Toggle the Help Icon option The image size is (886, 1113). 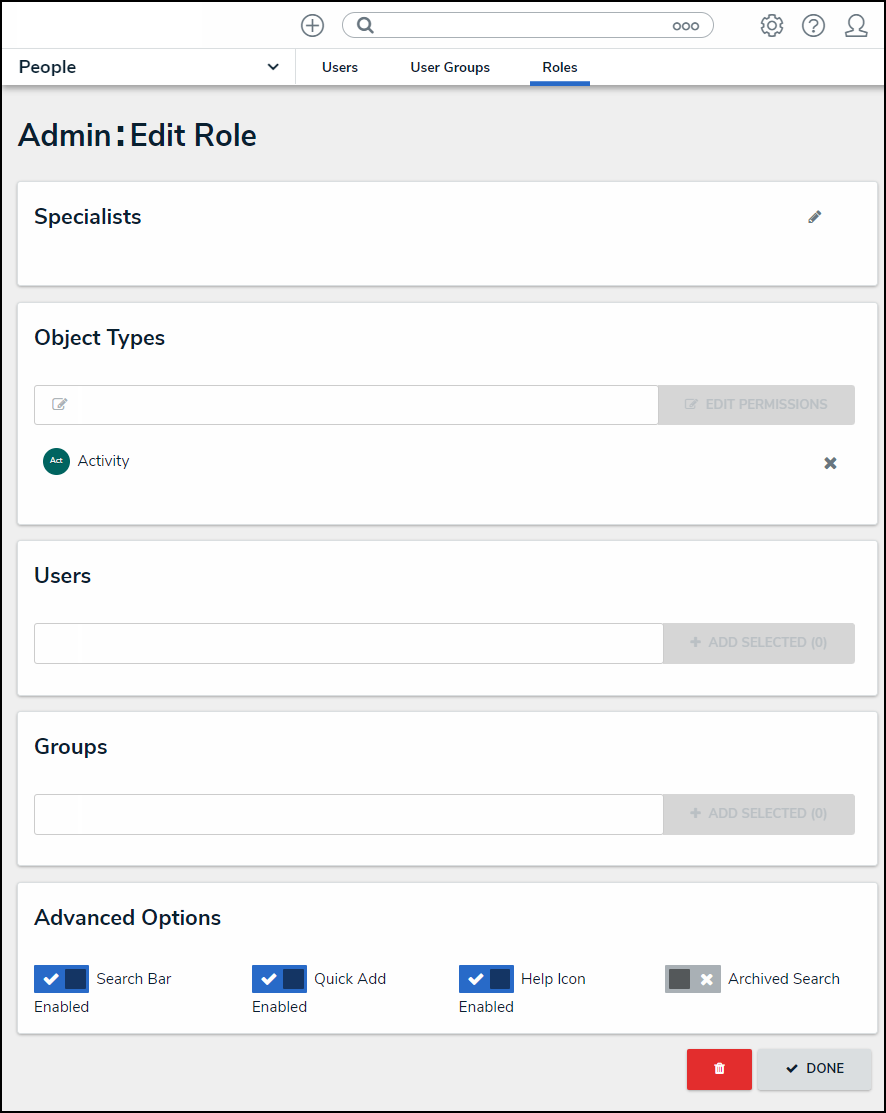coord(486,979)
